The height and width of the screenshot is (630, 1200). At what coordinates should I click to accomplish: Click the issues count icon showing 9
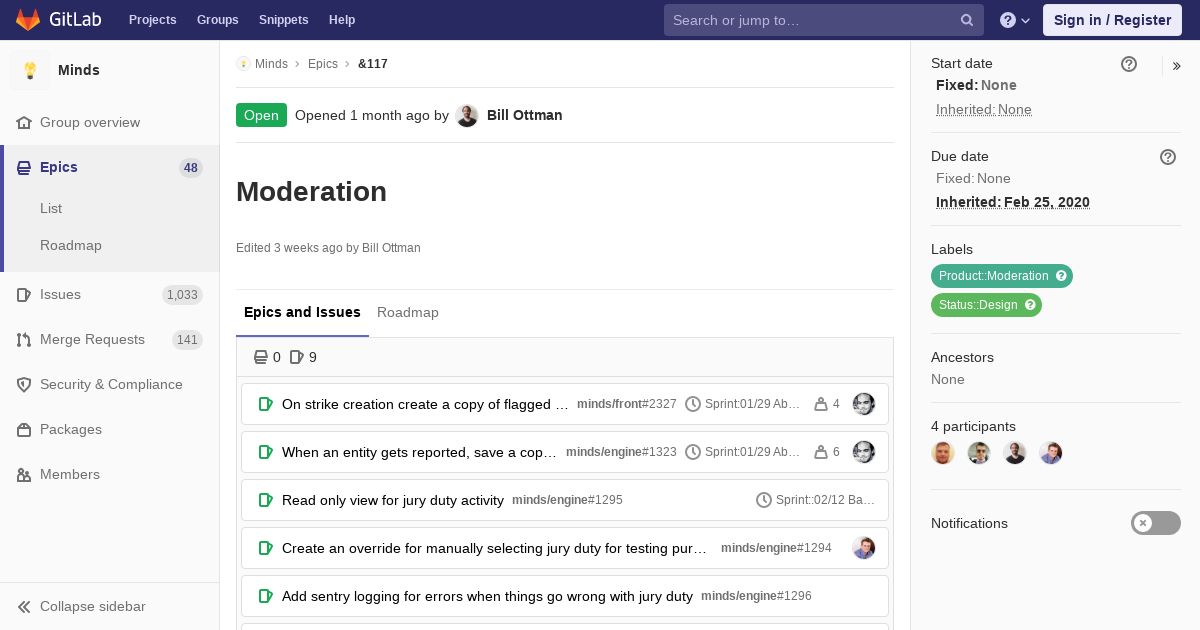[296, 357]
